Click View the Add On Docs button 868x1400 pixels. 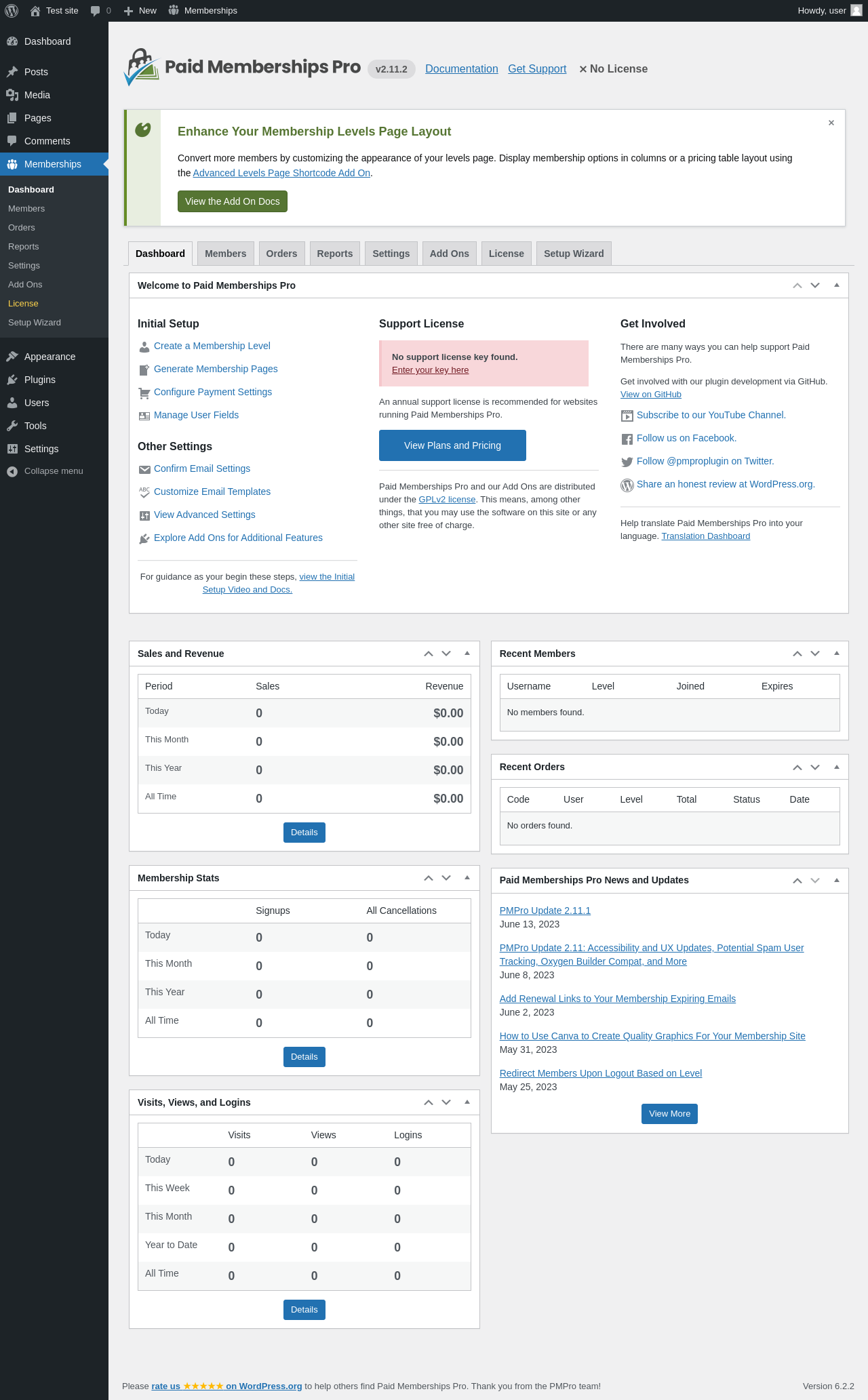coord(233,201)
